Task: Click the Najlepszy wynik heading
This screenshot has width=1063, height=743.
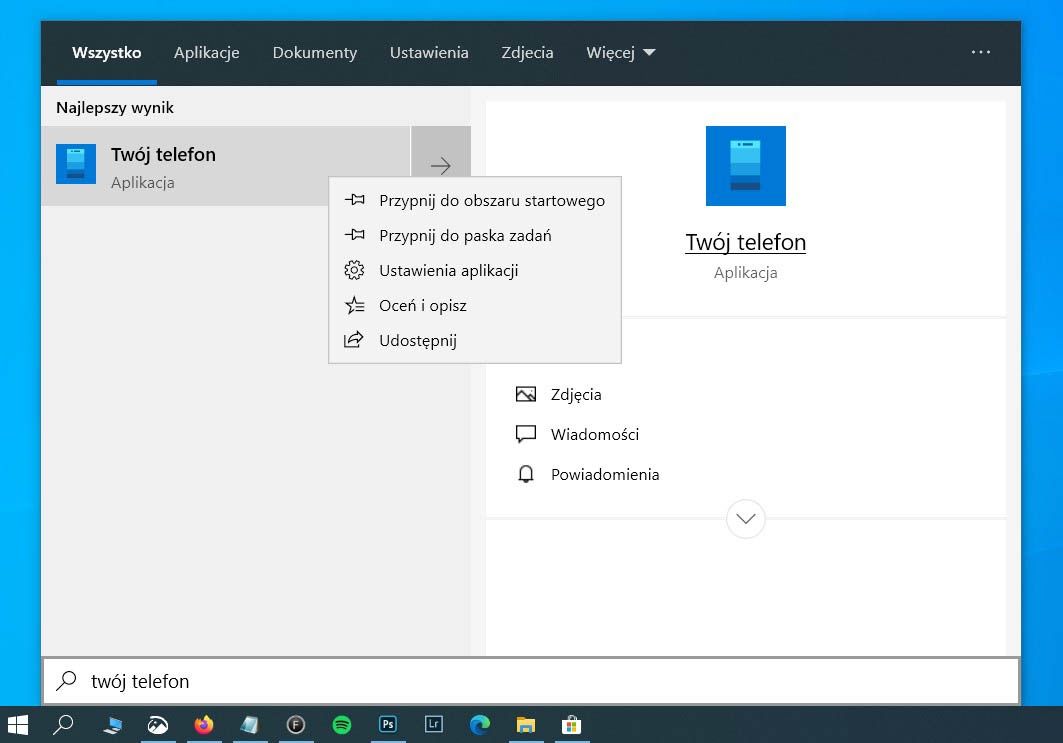Action: tap(115, 107)
